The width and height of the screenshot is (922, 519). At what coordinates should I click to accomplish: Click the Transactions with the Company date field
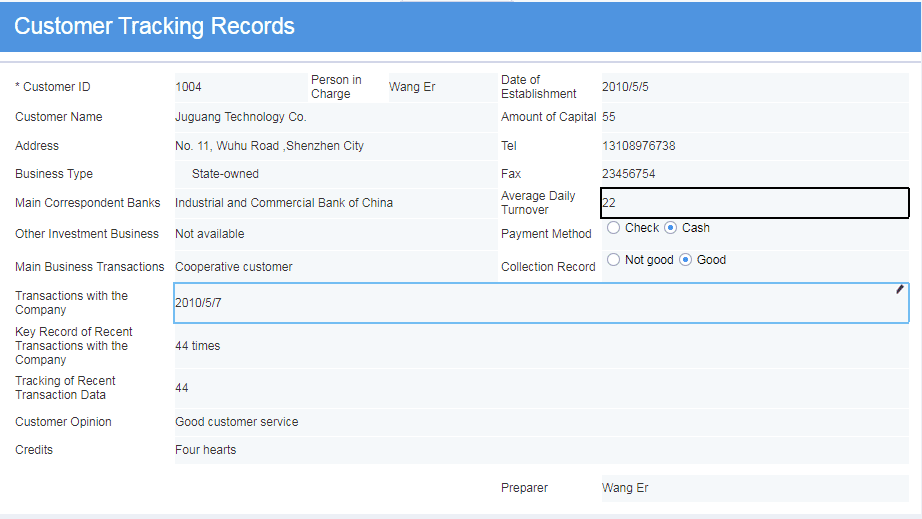(x=541, y=303)
